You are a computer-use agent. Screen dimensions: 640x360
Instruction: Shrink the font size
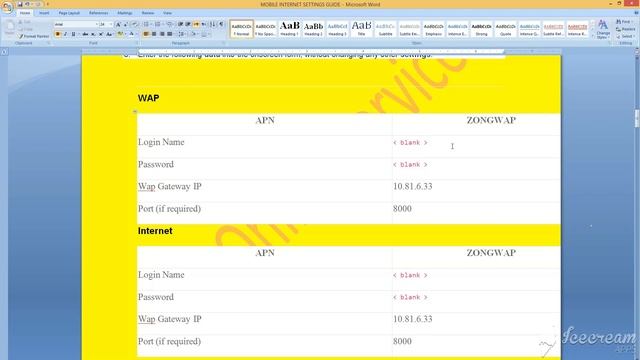pyautogui.click(x=126, y=24)
